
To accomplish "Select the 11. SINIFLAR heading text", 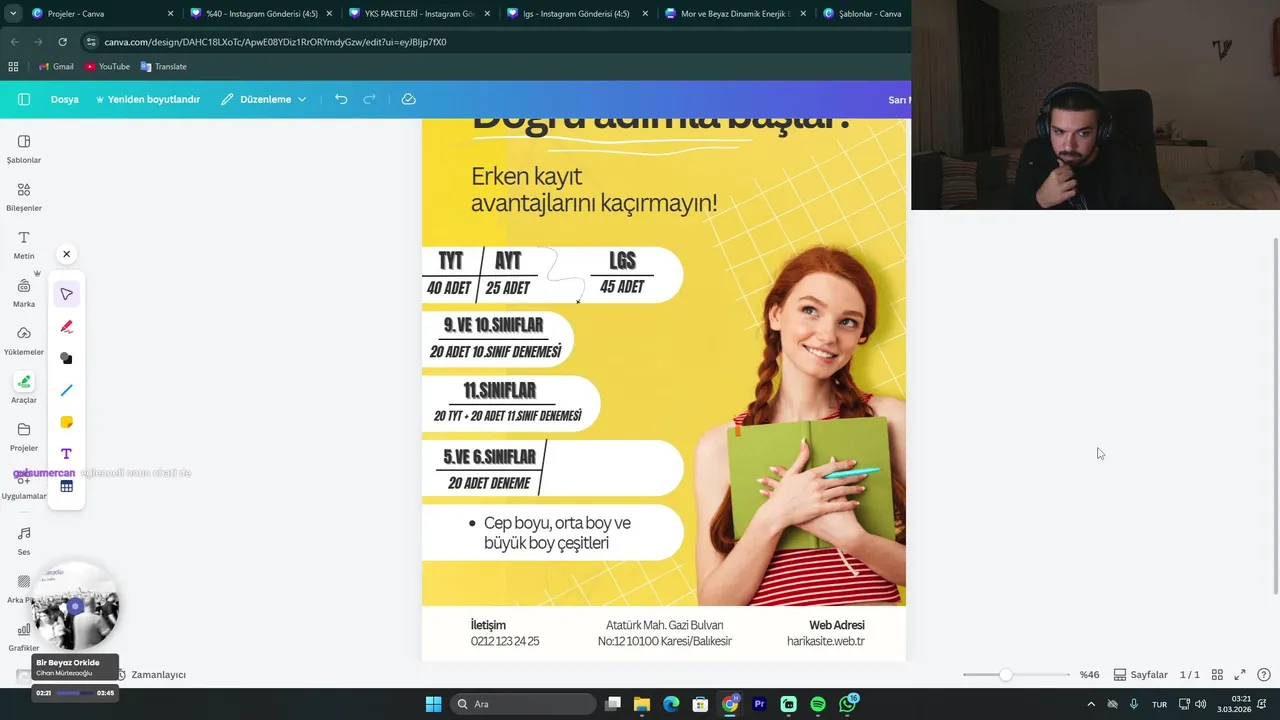I will pos(500,390).
